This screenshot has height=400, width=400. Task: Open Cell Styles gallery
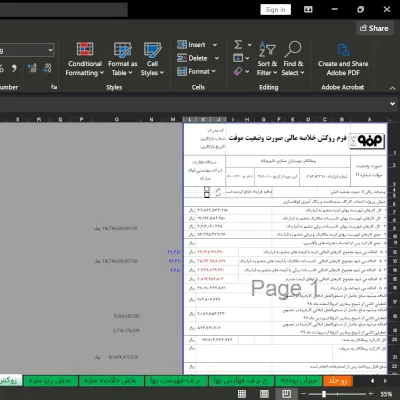tap(152, 59)
